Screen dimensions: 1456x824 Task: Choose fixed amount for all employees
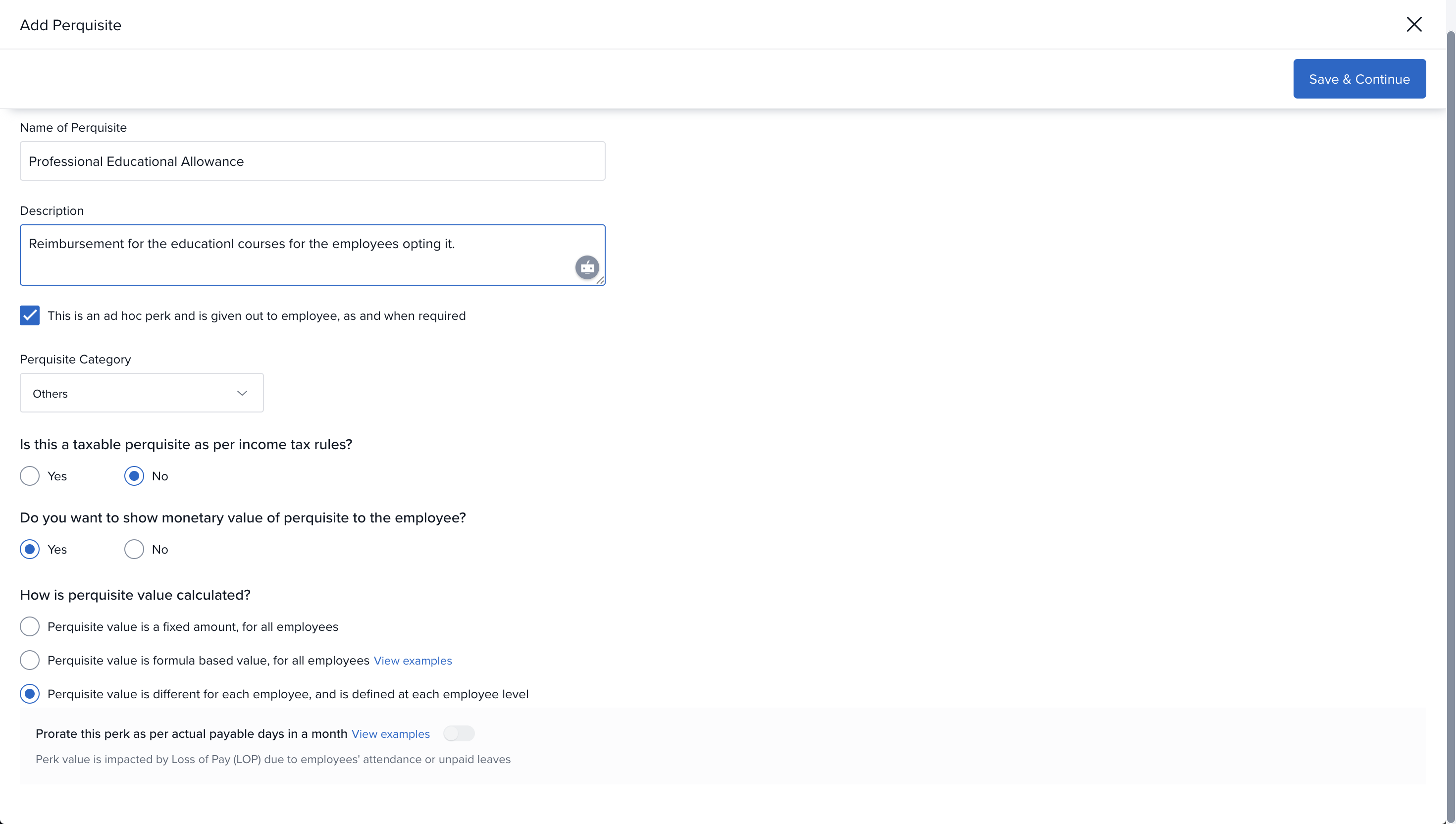(x=29, y=626)
